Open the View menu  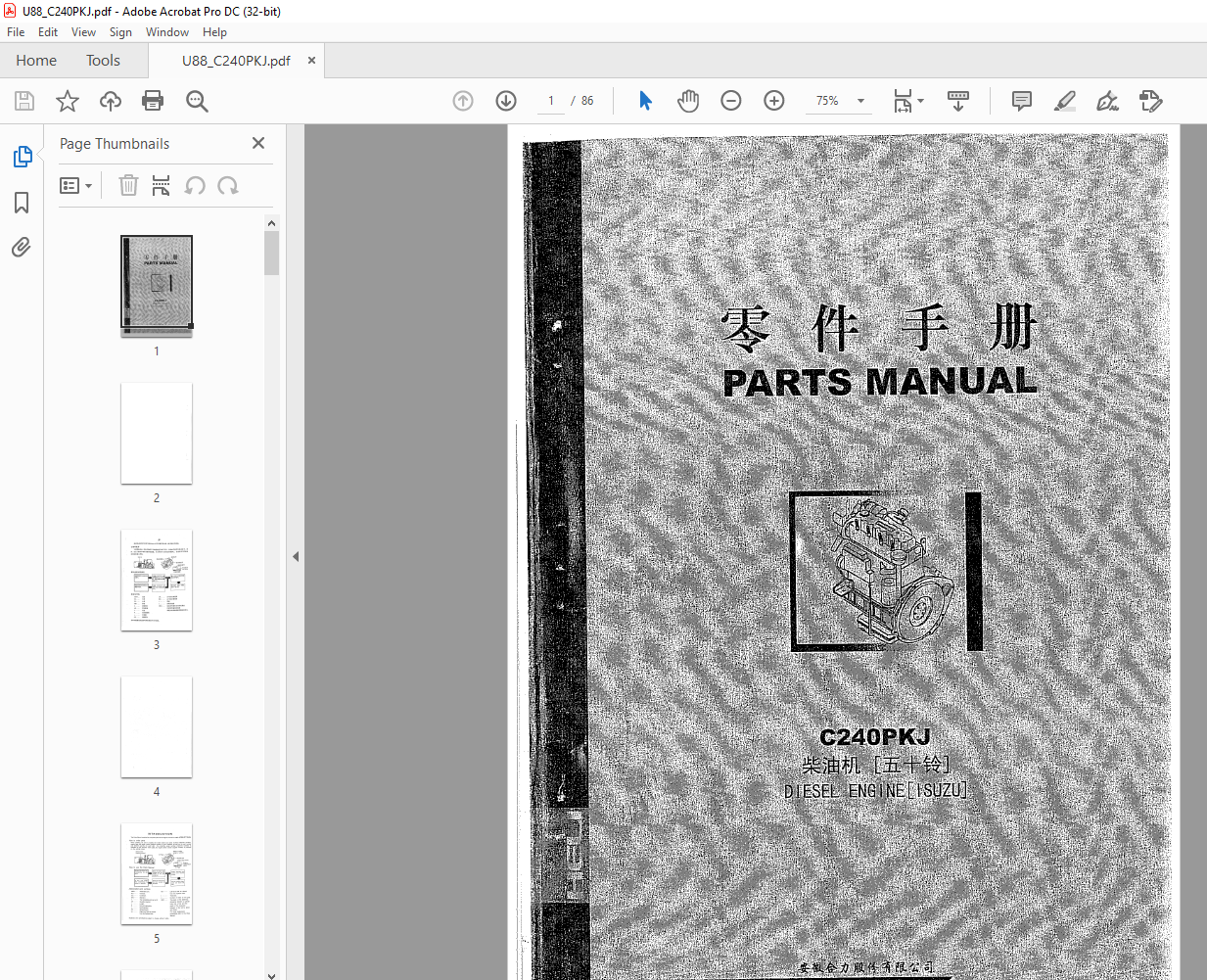point(83,32)
